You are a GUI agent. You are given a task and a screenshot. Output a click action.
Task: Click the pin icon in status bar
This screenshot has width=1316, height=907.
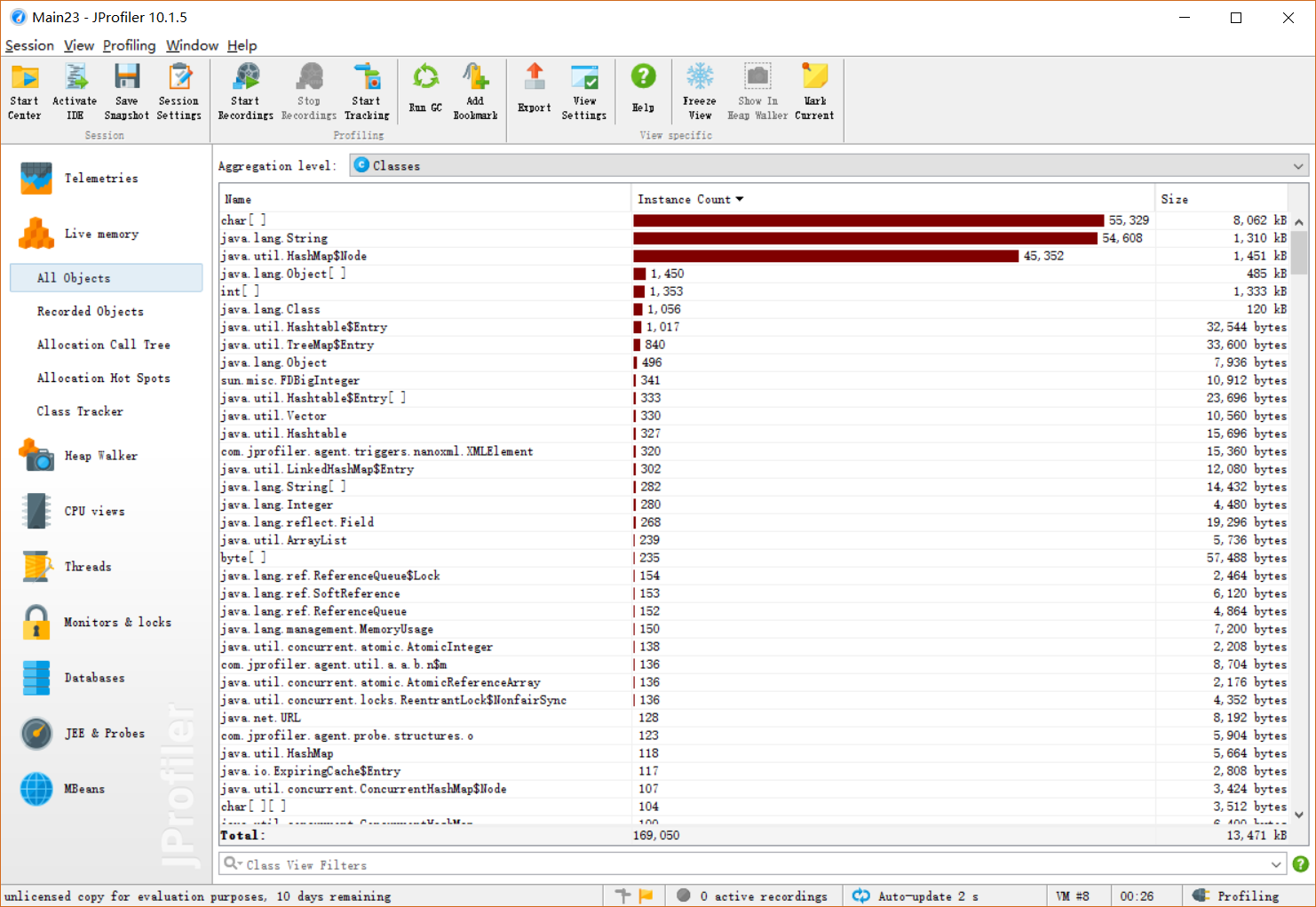[622, 896]
